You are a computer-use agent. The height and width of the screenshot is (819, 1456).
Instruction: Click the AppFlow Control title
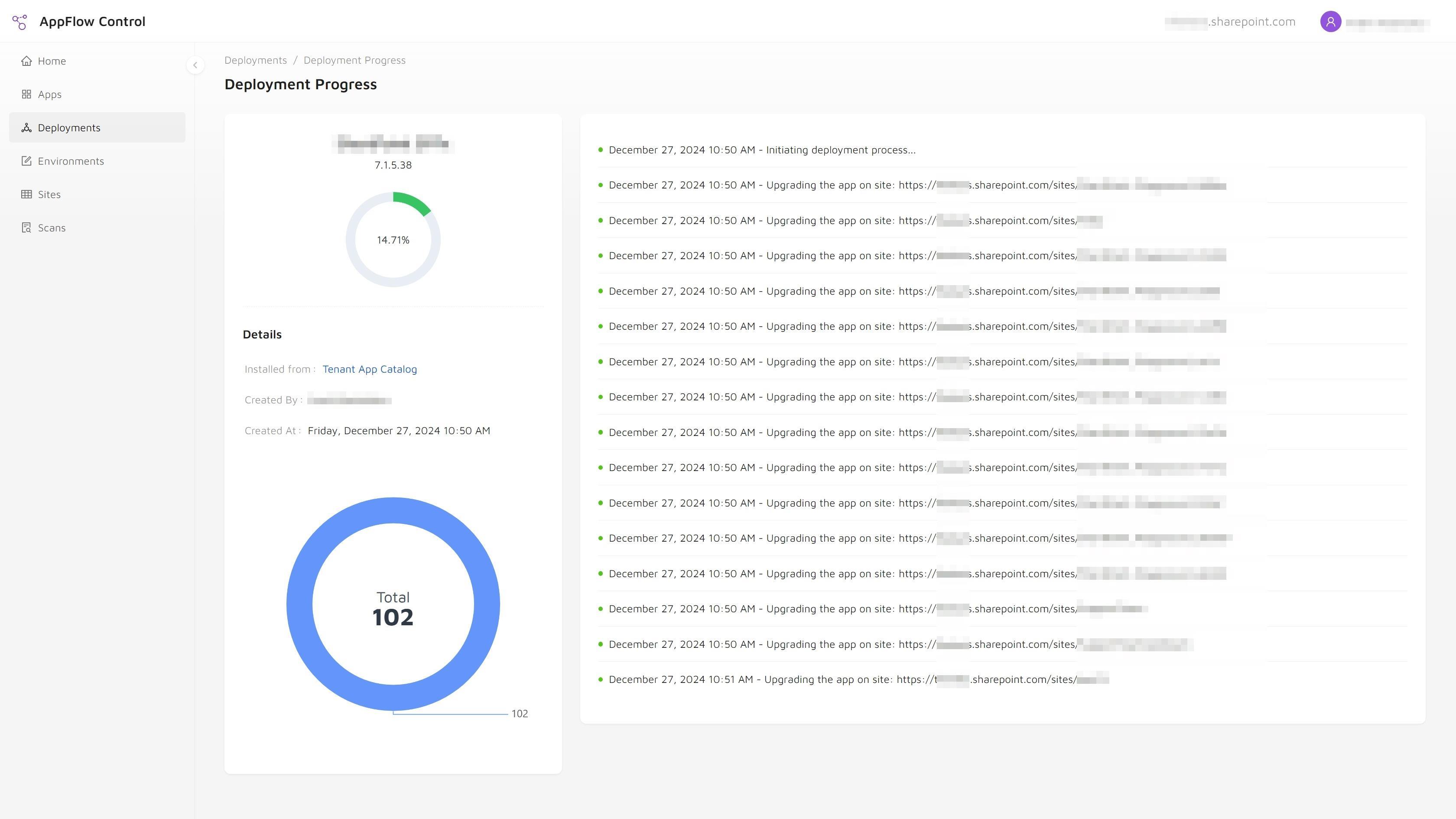(x=93, y=22)
